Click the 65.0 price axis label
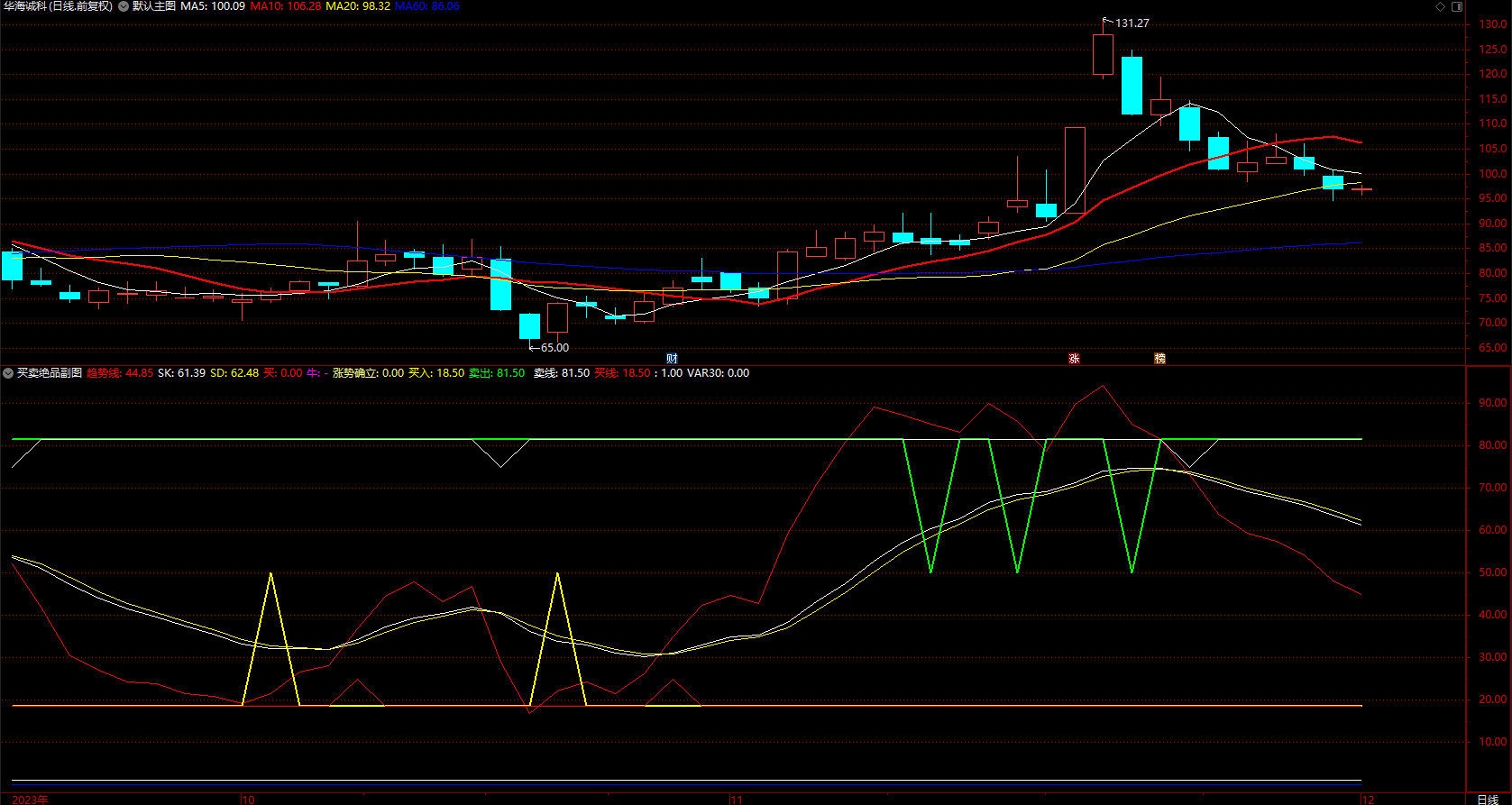Screen dimensions: 1512x805 (1492, 348)
